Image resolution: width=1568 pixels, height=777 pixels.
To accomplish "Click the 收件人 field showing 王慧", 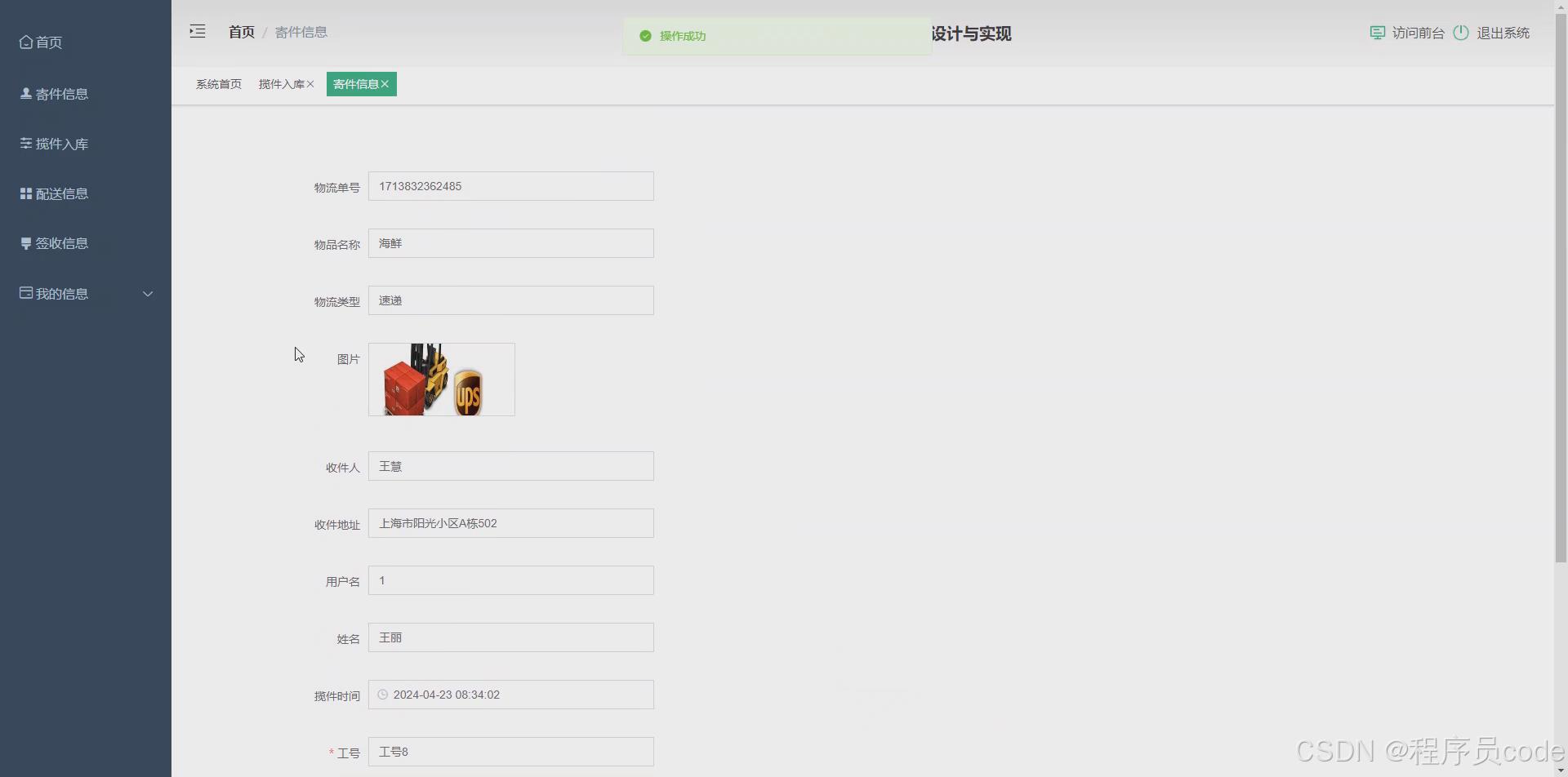I will pyautogui.click(x=511, y=466).
